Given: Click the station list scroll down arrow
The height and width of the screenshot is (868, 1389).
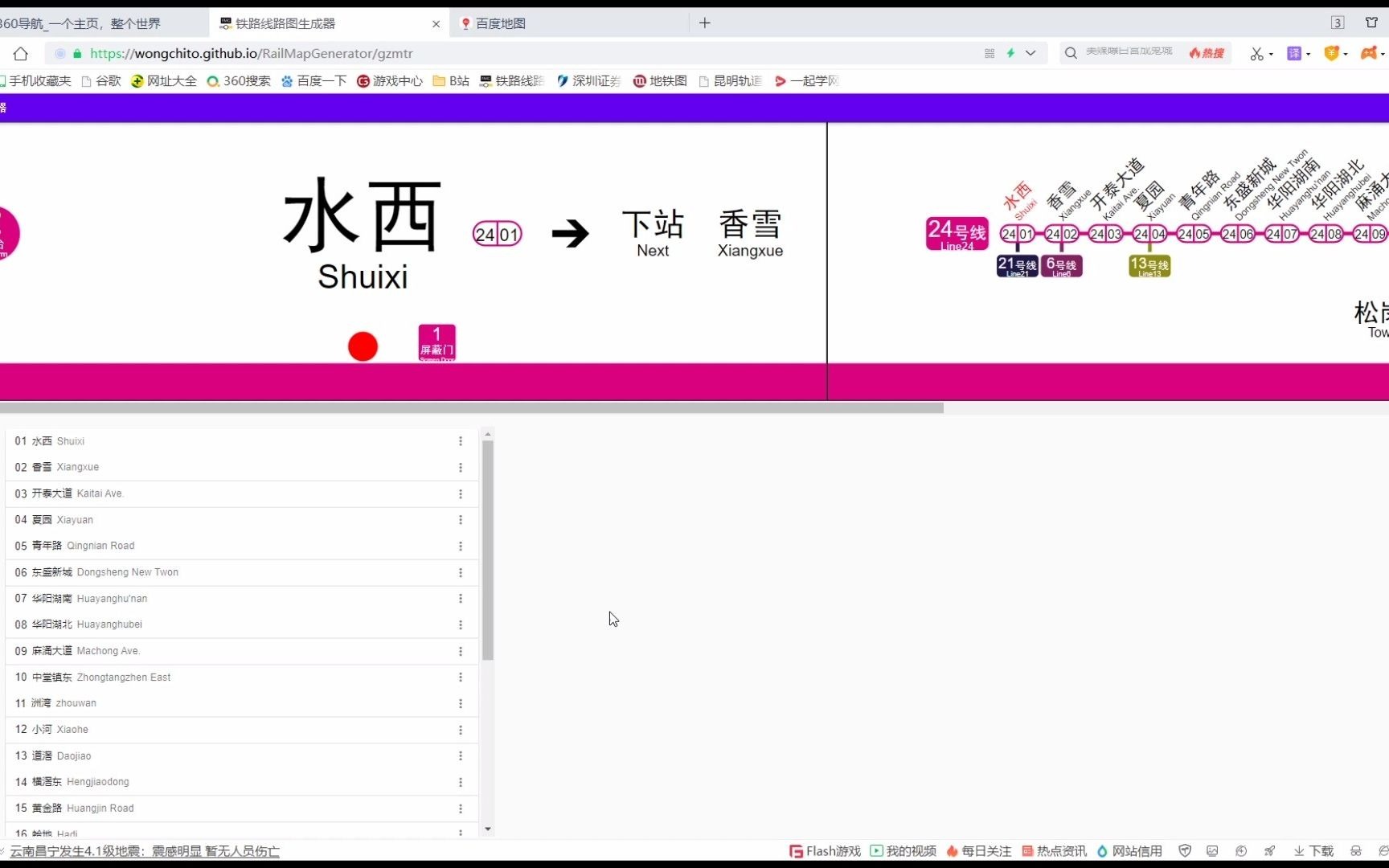Looking at the screenshot, I should coord(488,829).
